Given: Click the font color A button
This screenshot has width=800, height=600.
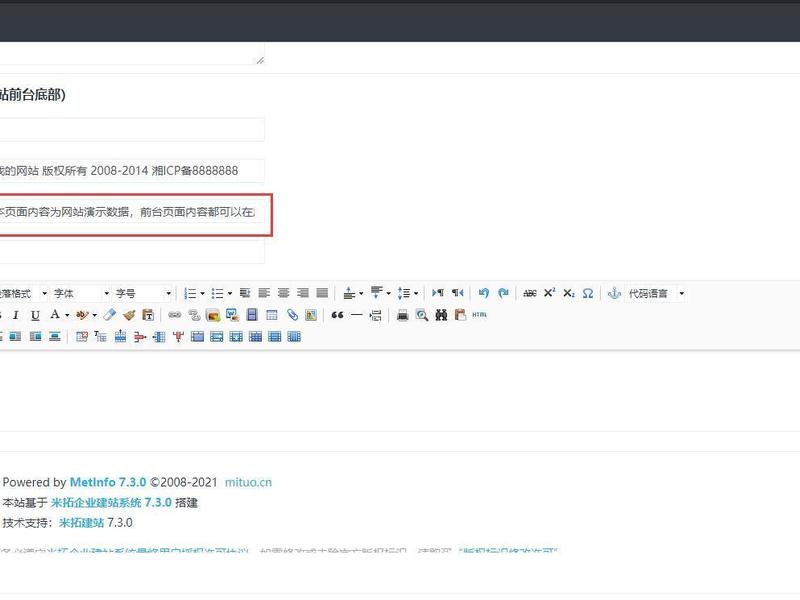Looking at the screenshot, I should (x=55, y=315).
